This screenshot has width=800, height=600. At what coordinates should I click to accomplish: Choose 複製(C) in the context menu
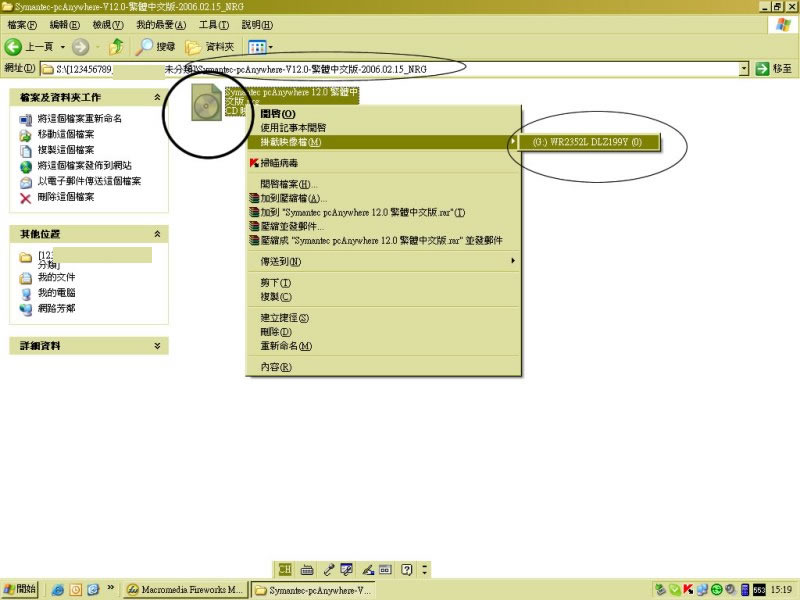[x=384, y=296]
